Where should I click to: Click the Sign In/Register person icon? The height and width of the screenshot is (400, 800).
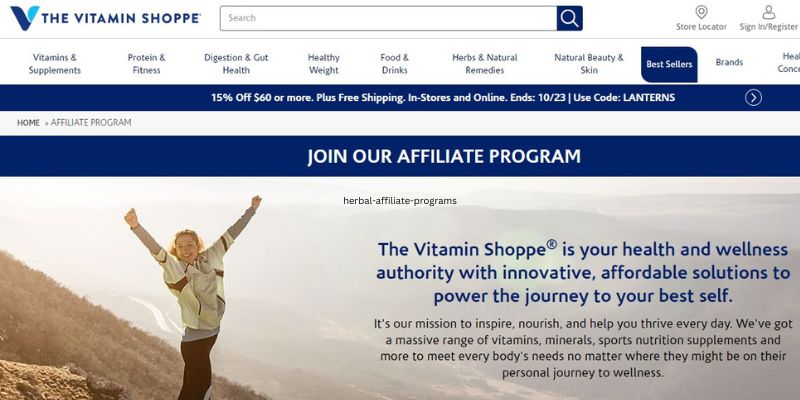pos(768,12)
